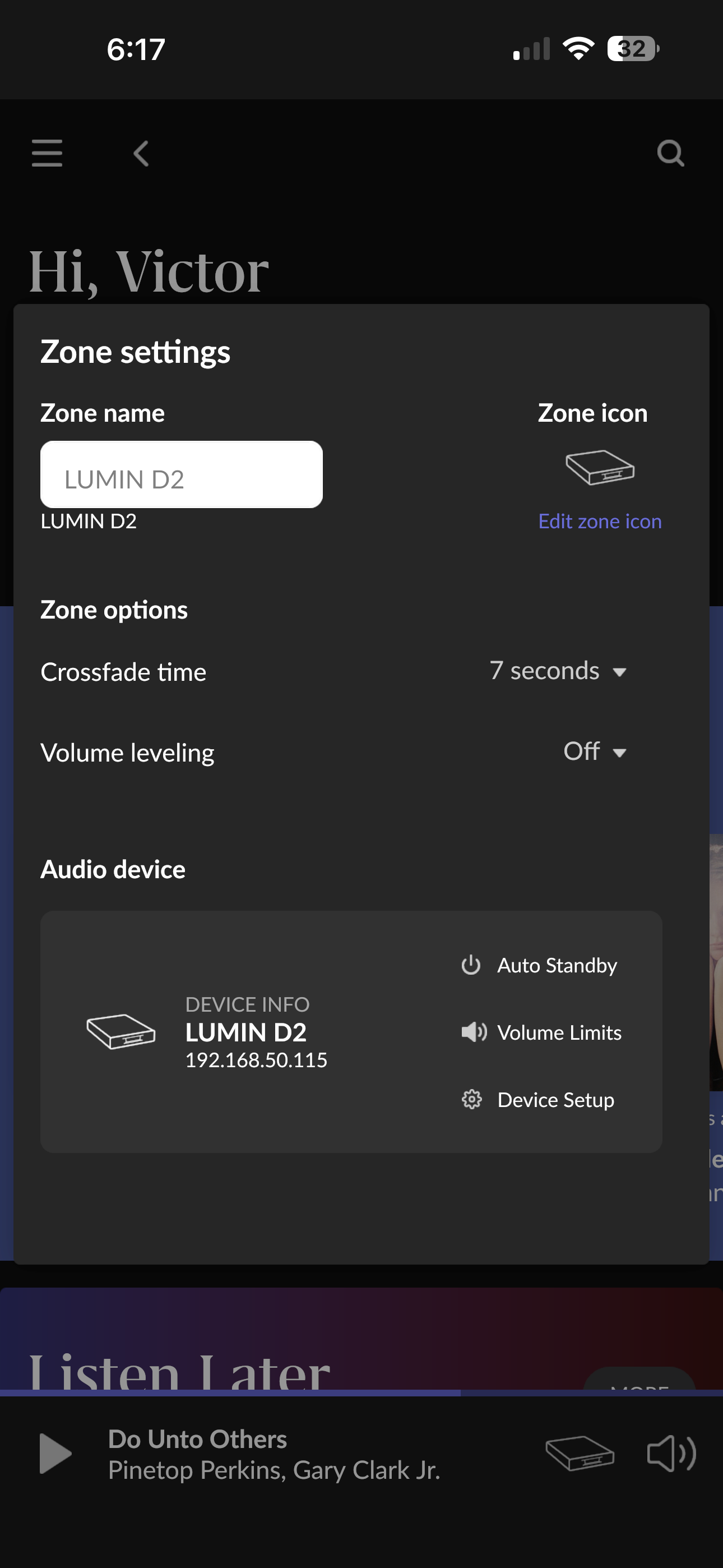The width and height of the screenshot is (723, 1568).
Task: Click the Edit zone icon link
Action: (600, 521)
